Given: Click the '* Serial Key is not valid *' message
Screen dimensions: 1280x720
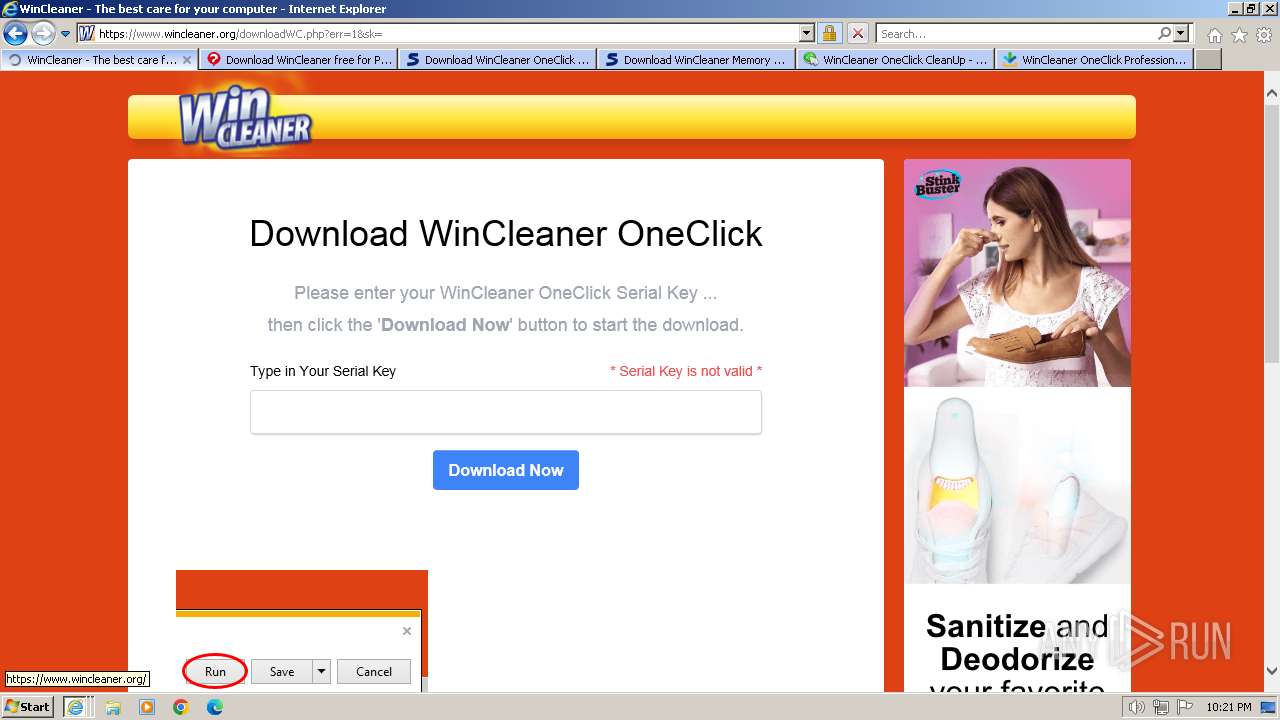Looking at the screenshot, I should 686,371.
